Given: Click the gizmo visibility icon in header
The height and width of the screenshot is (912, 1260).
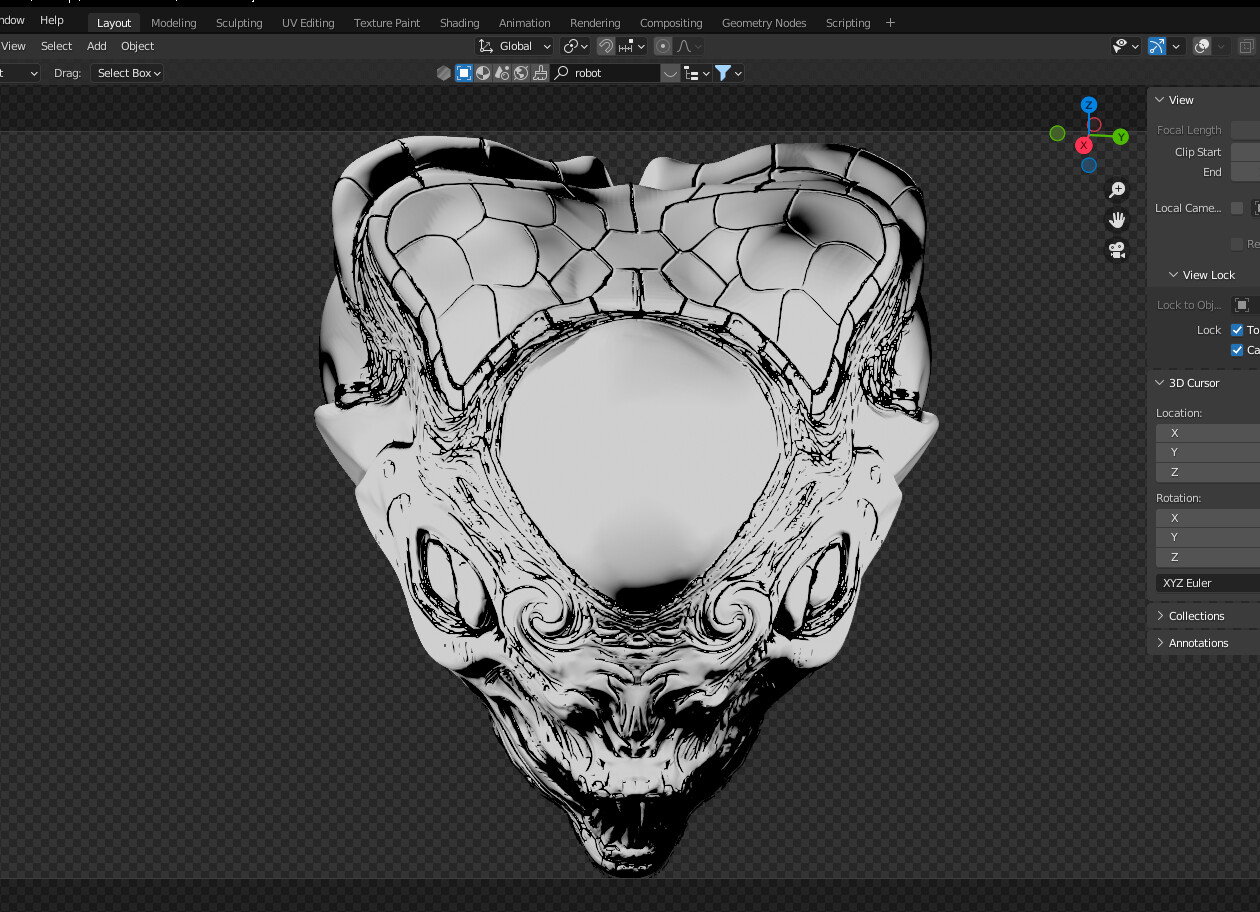Looking at the screenshot, I should click(1157, 46).
